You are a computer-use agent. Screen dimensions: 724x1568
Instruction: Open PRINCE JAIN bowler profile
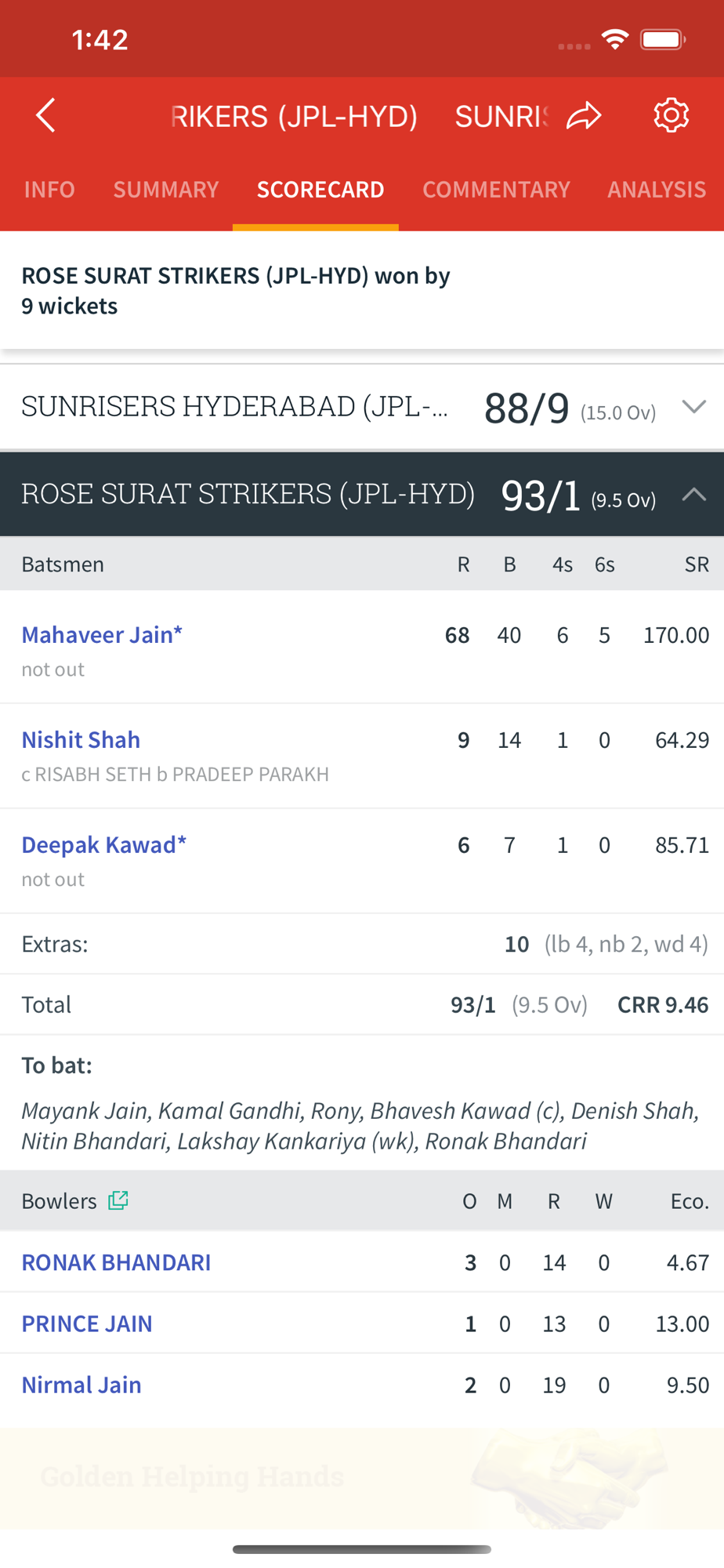tap(87, 1323)
